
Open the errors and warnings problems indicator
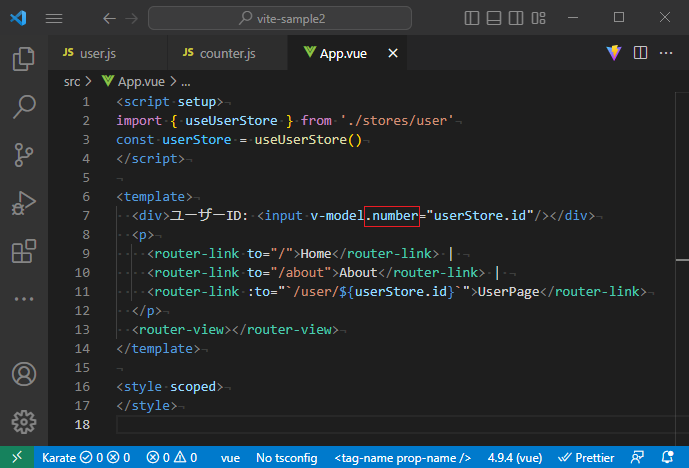click(171, 458)
